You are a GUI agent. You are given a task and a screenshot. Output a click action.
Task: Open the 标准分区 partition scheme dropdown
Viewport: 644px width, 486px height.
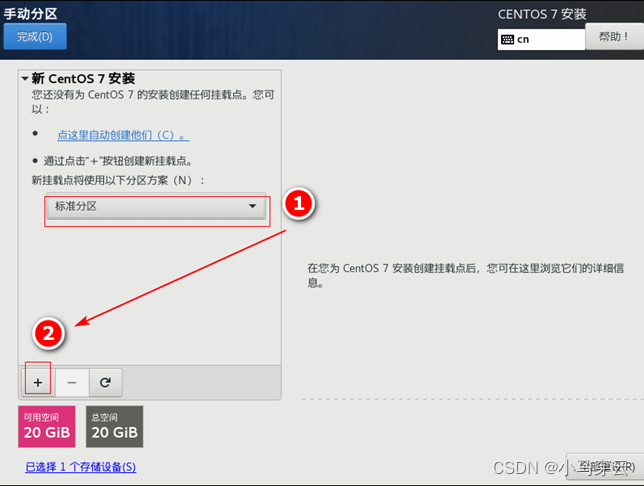[156, 206]
